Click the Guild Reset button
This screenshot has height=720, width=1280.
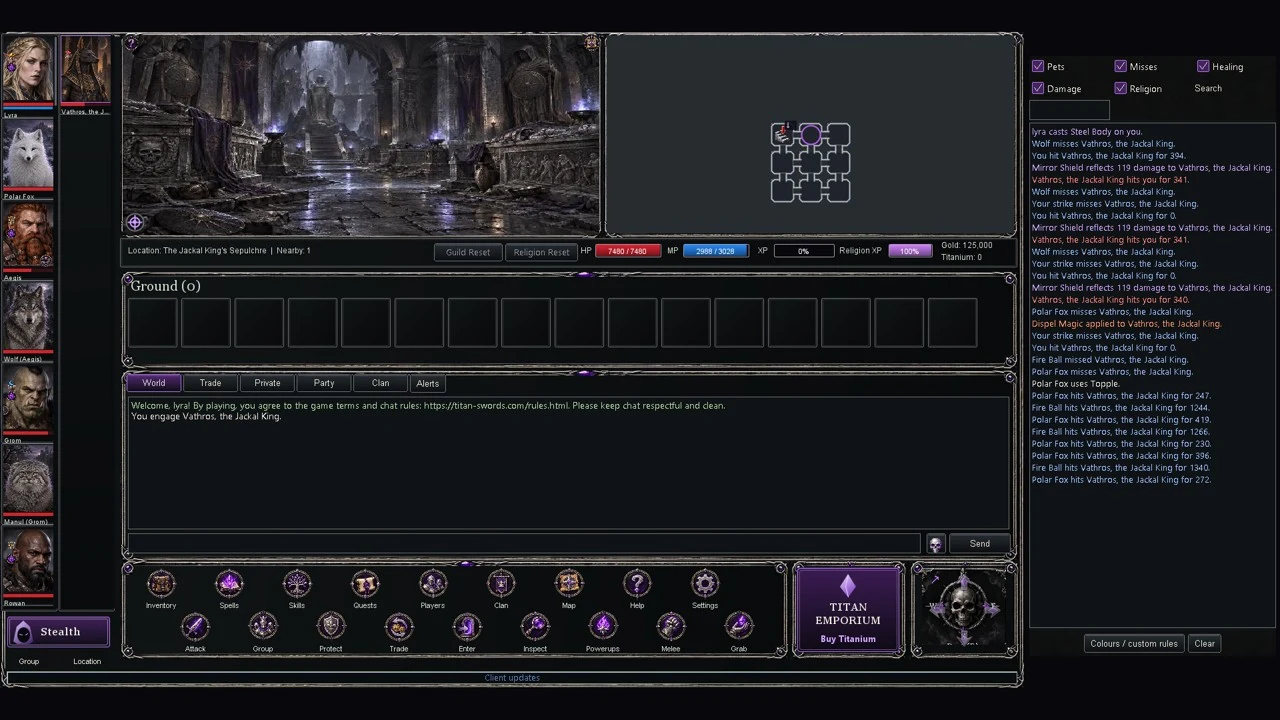tap(468, 252)
